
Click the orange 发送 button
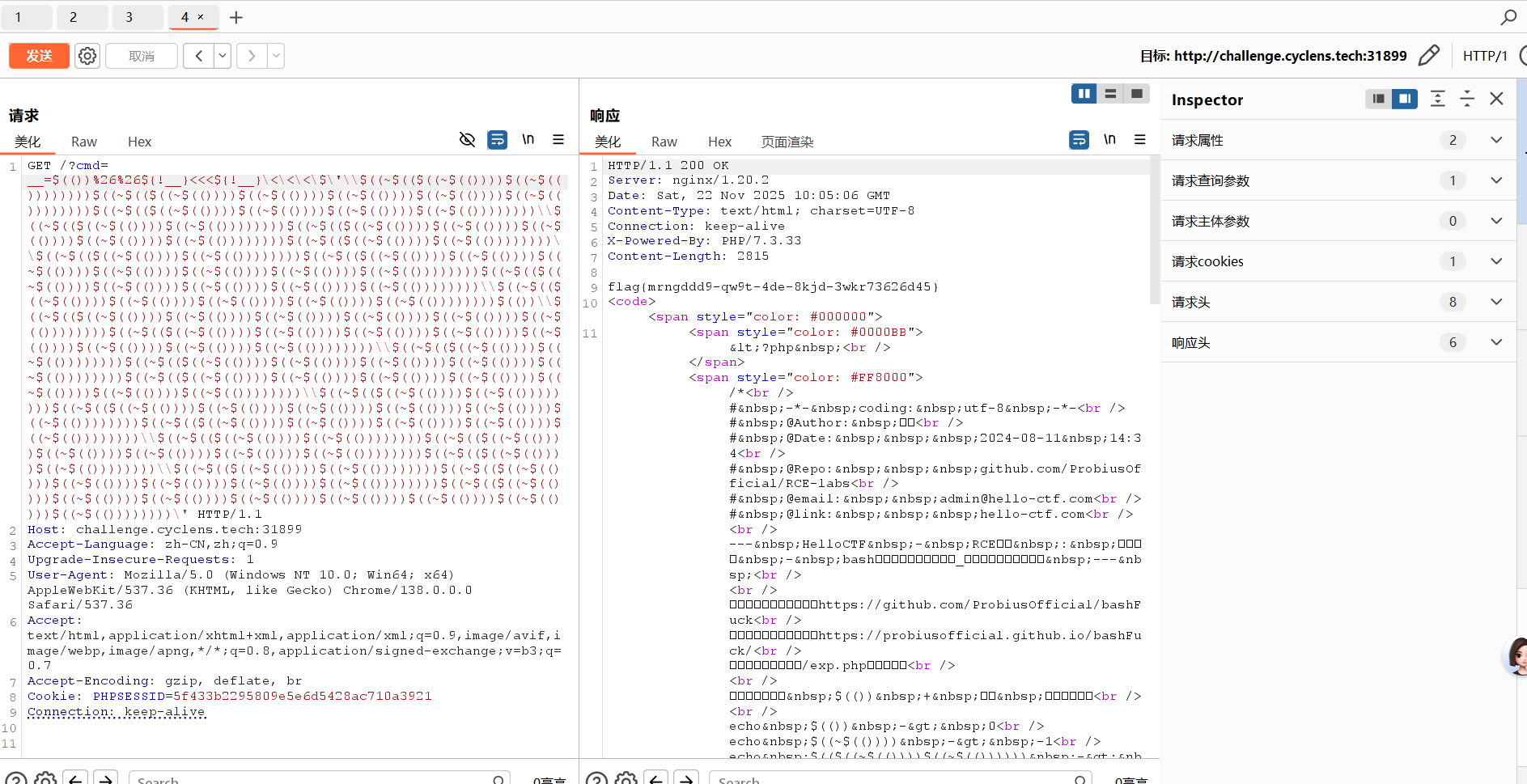click(x=39, y=56)
